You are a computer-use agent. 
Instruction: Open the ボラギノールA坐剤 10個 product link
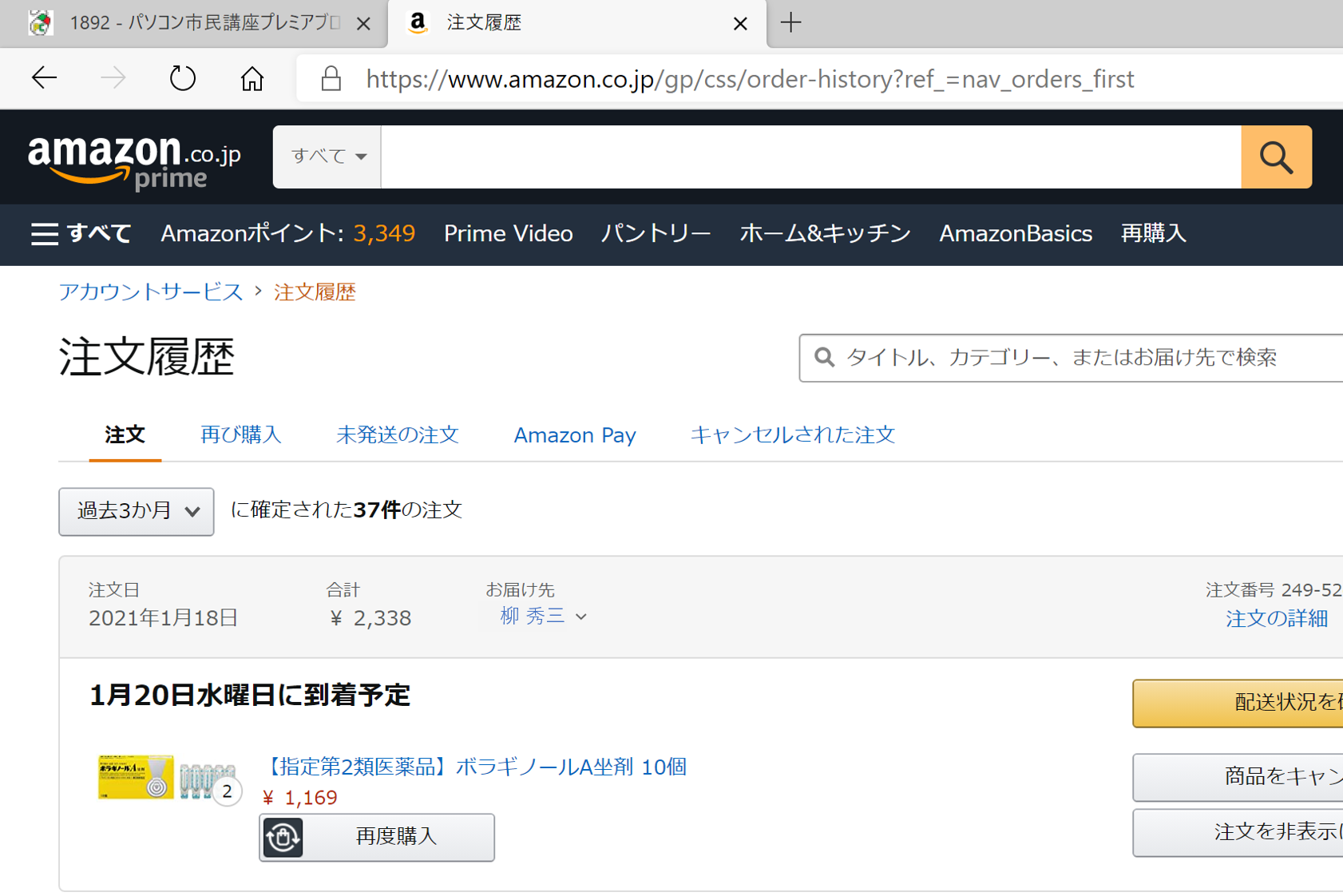474,767
